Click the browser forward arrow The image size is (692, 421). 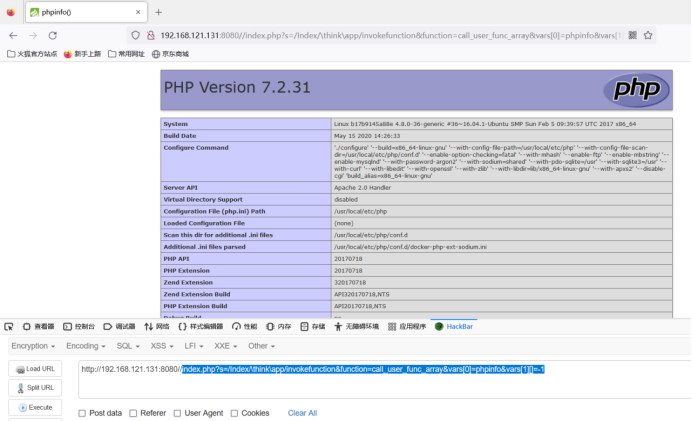(33, 35)
